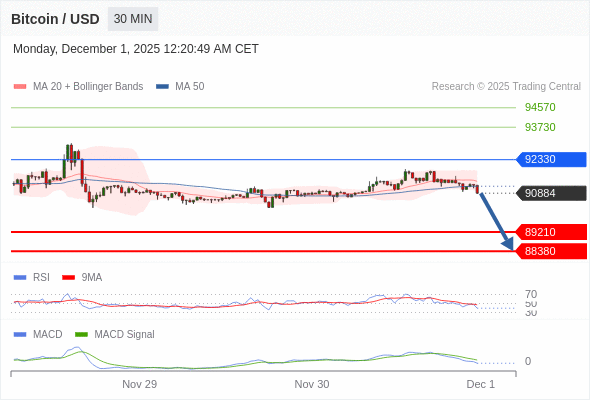Click the MACD Signal legend label
This screenshot has height=400, width=590.
click(125, 334)
